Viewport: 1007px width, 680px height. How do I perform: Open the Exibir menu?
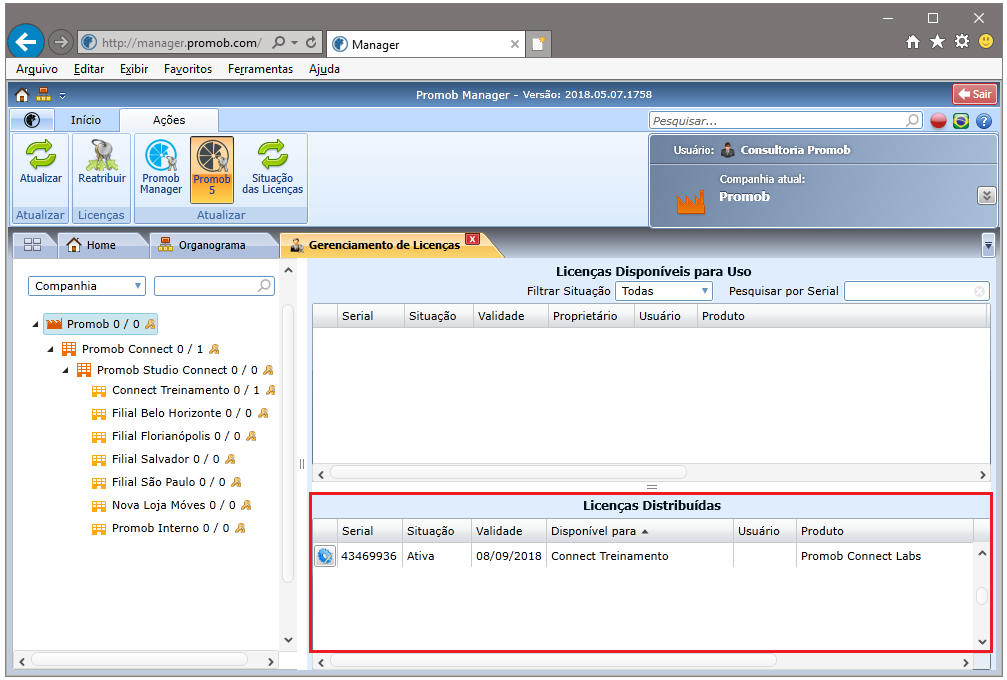(134, 69)
